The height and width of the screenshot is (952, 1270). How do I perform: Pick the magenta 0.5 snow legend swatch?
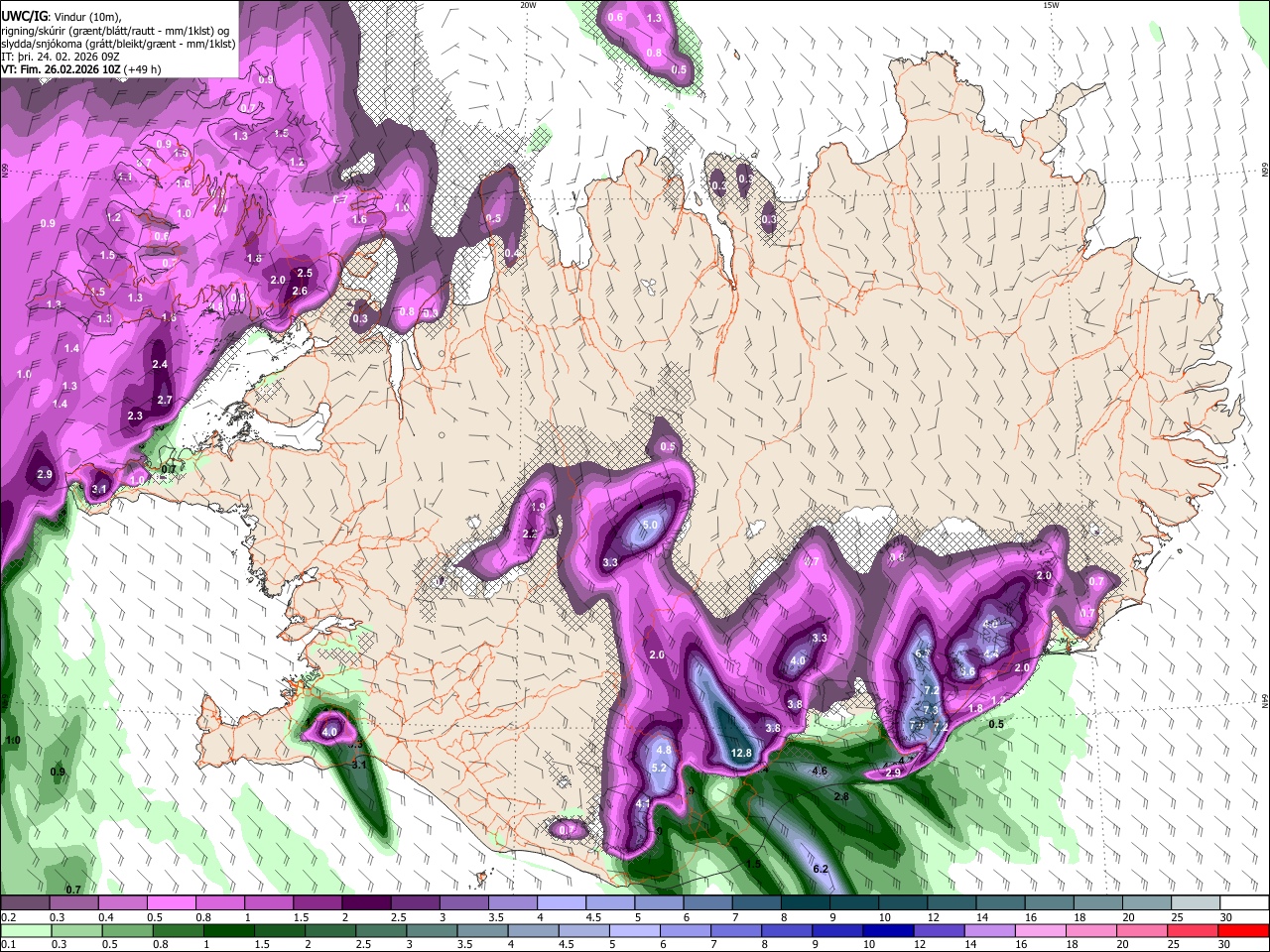pyautogui.click(x=172, y=903)
